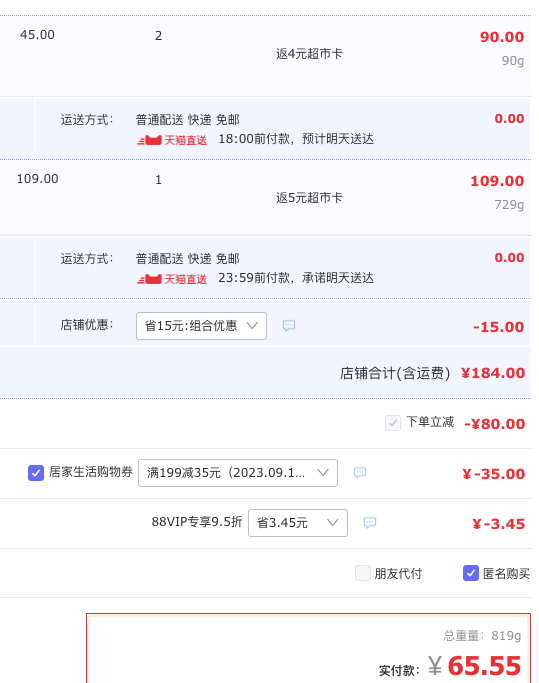Click the 朋友代付 label text
Viewport: 539px width, 683px height.
[x=398, y=574]
